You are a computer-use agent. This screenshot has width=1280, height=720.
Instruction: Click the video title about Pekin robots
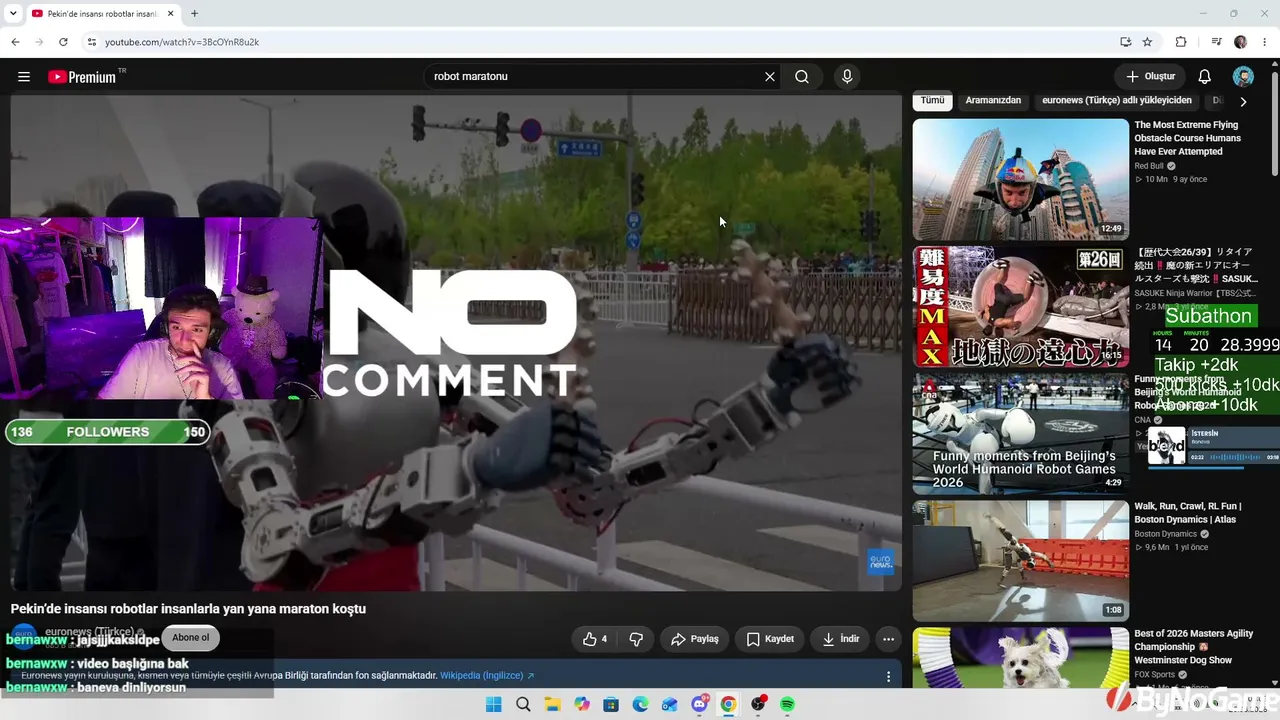pyautogui.click(x=188, y=609)
